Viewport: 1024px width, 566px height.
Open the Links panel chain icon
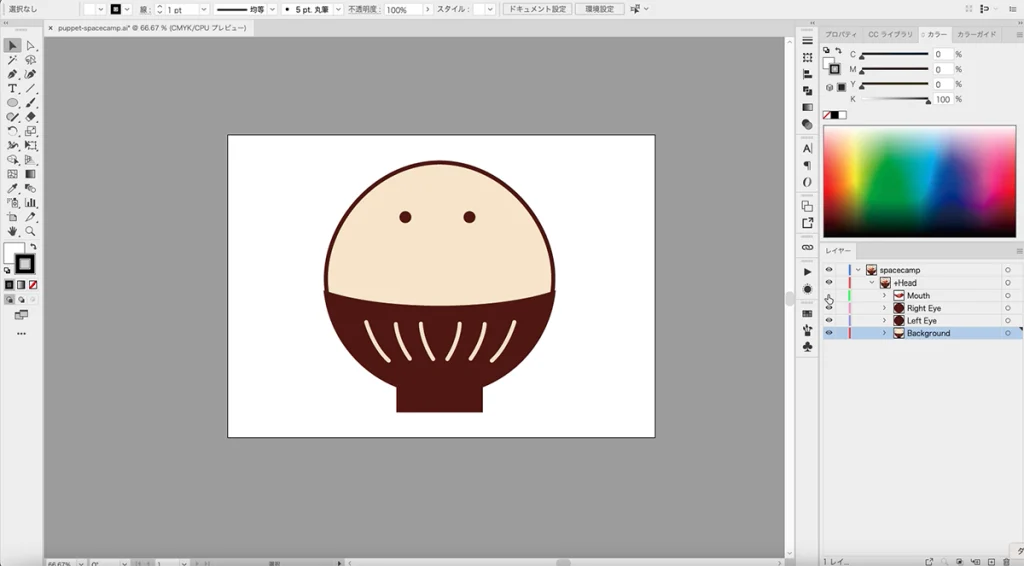pos(807,247)
